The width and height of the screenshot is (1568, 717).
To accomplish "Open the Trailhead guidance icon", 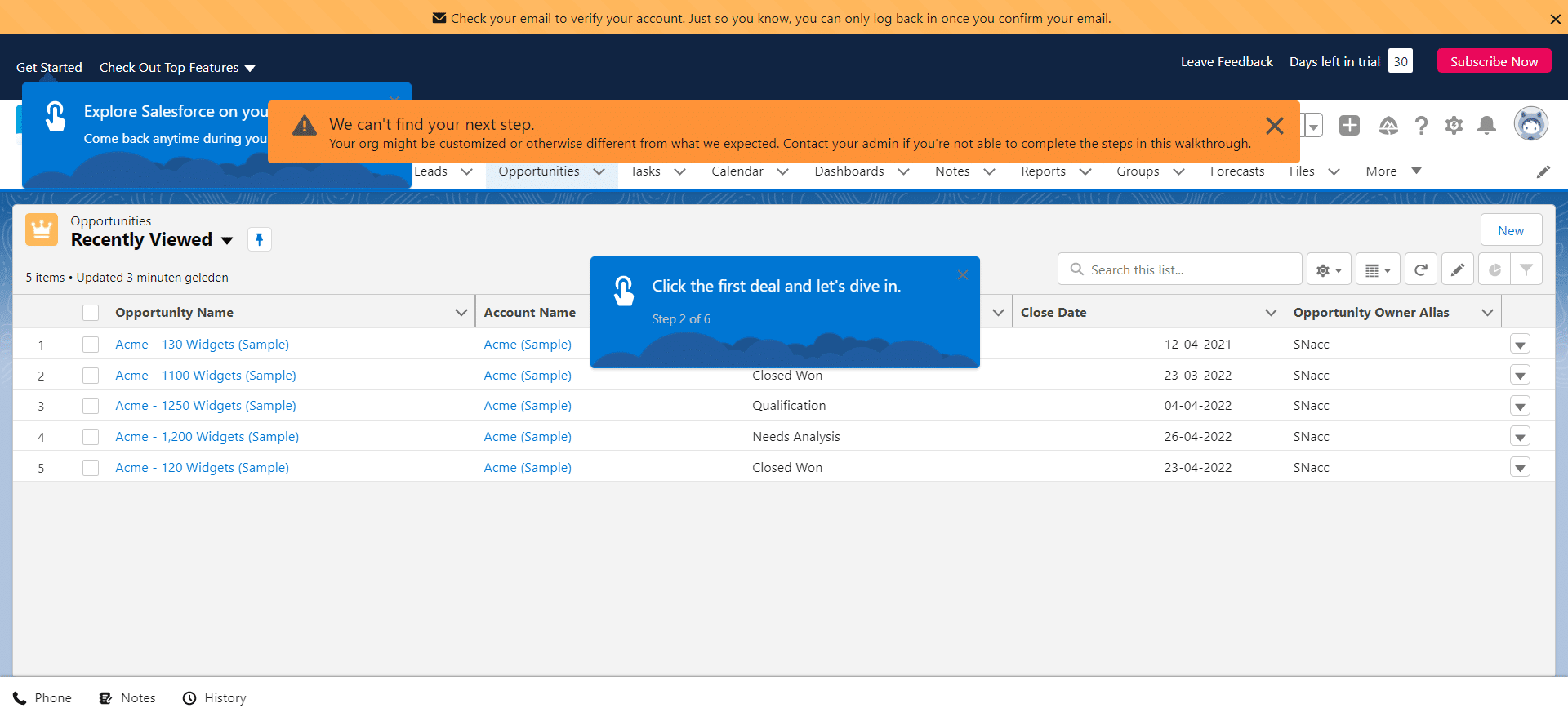I will (x=1388, y=125).
